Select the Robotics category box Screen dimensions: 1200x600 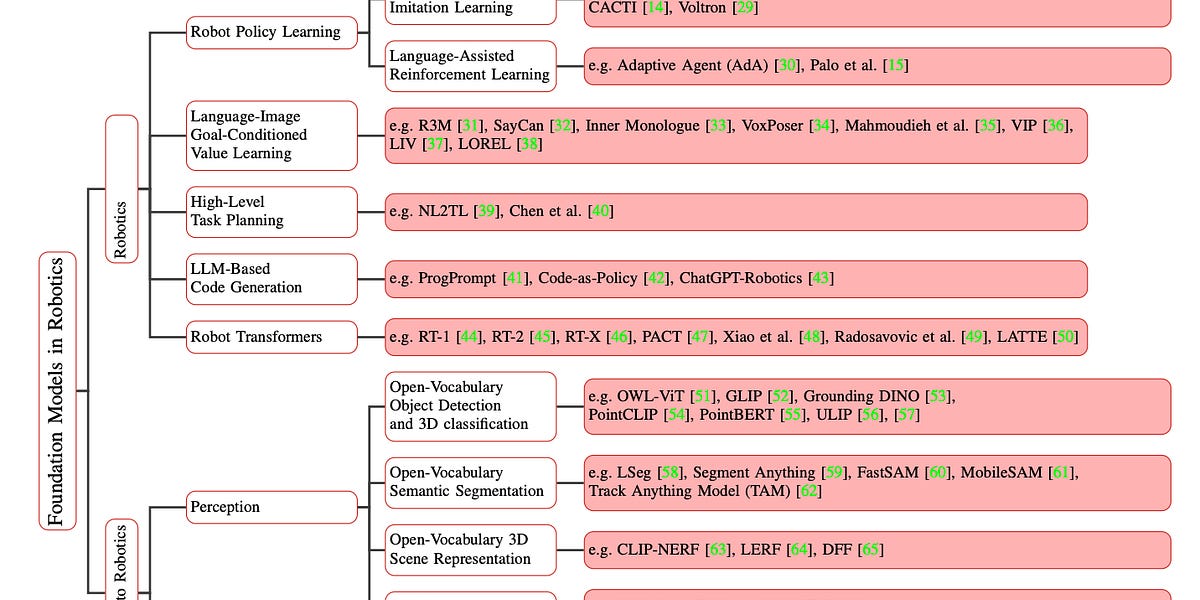(x=121, y=190)
